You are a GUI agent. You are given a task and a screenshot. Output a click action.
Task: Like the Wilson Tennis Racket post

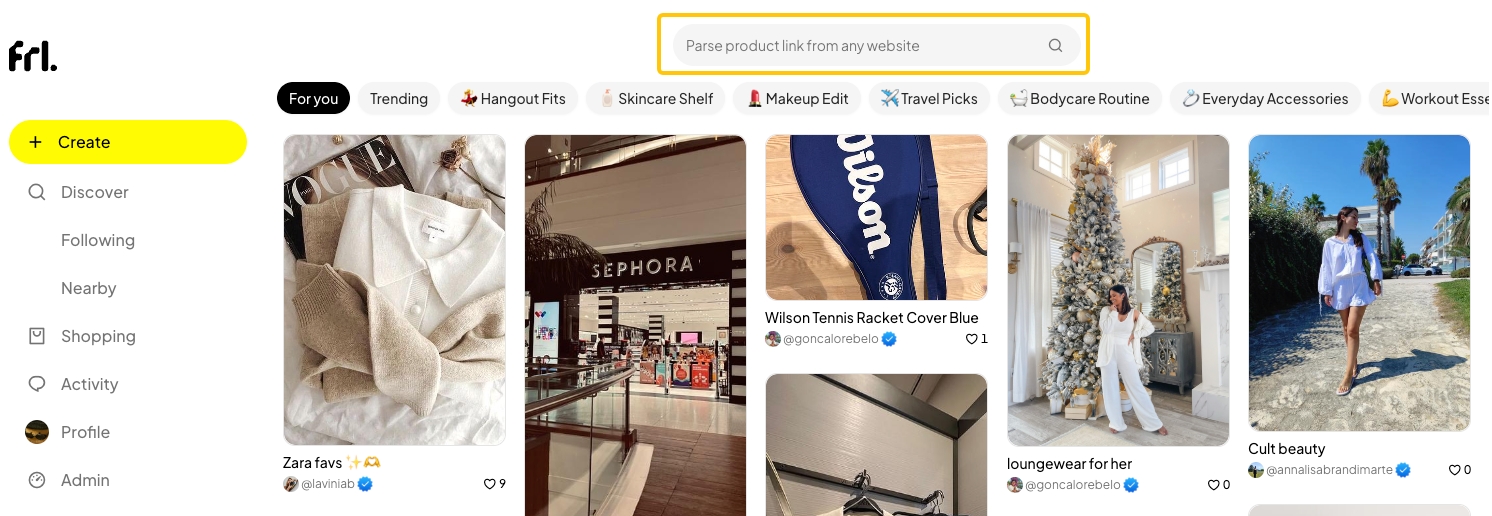971,339
